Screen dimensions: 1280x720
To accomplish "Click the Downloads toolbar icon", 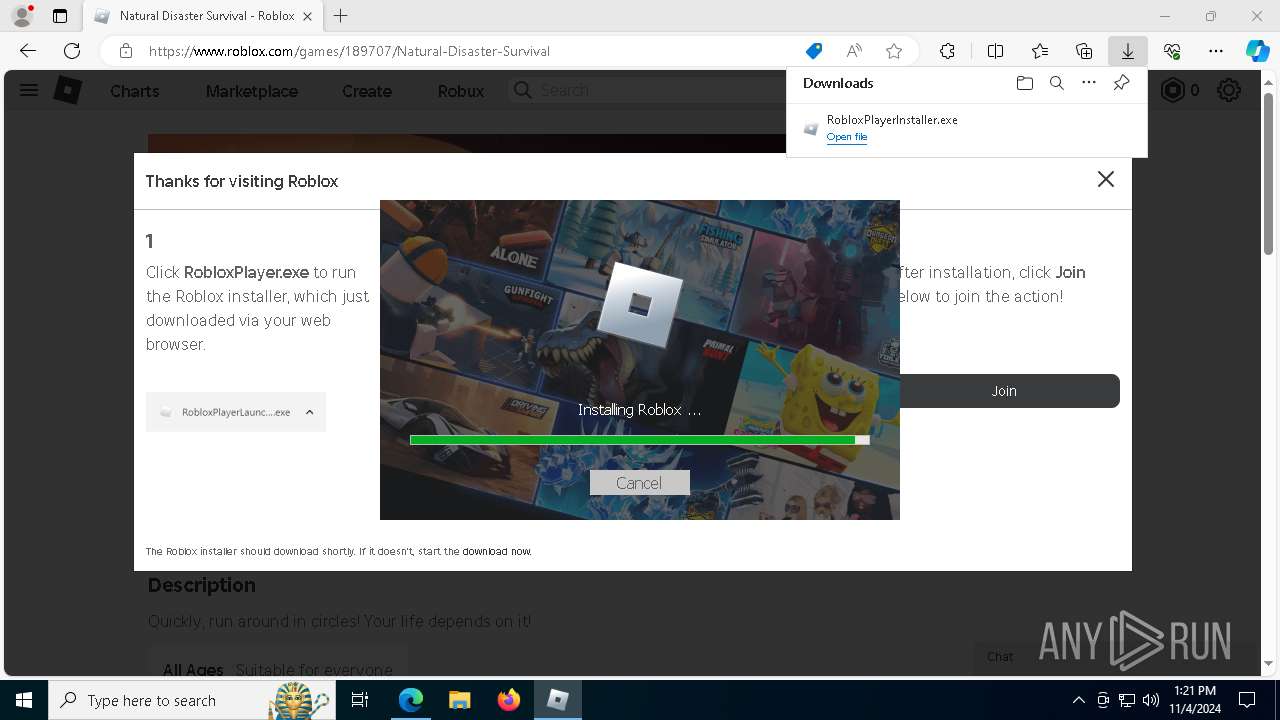I will coord(1128,51).
